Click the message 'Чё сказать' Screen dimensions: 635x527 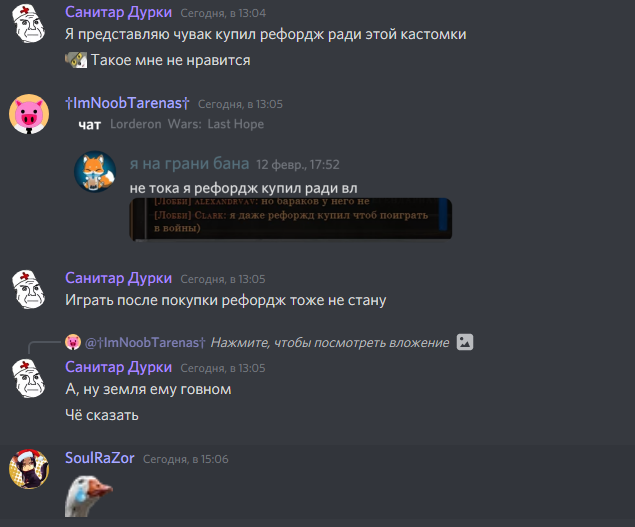(x=102, y=415)
